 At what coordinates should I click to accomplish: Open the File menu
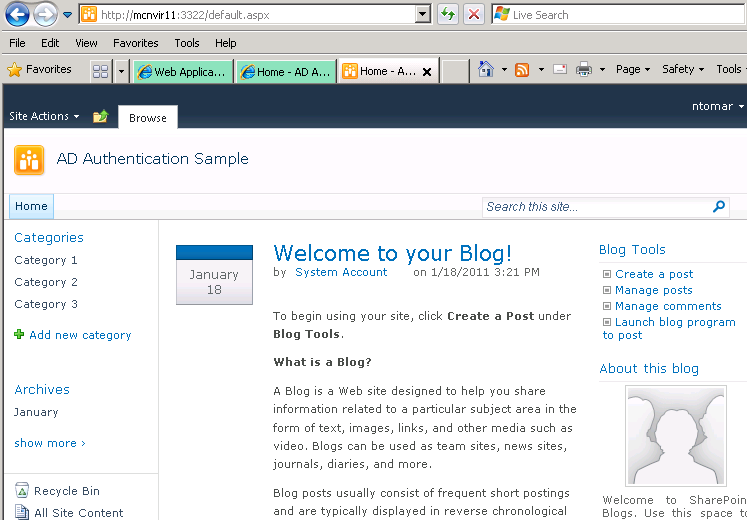point(17,43)
